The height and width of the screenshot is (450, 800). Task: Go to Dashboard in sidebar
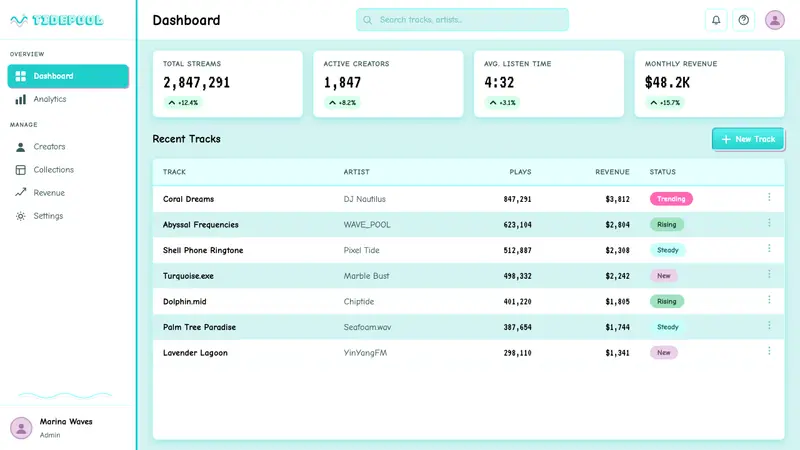[x=68, y=76]
